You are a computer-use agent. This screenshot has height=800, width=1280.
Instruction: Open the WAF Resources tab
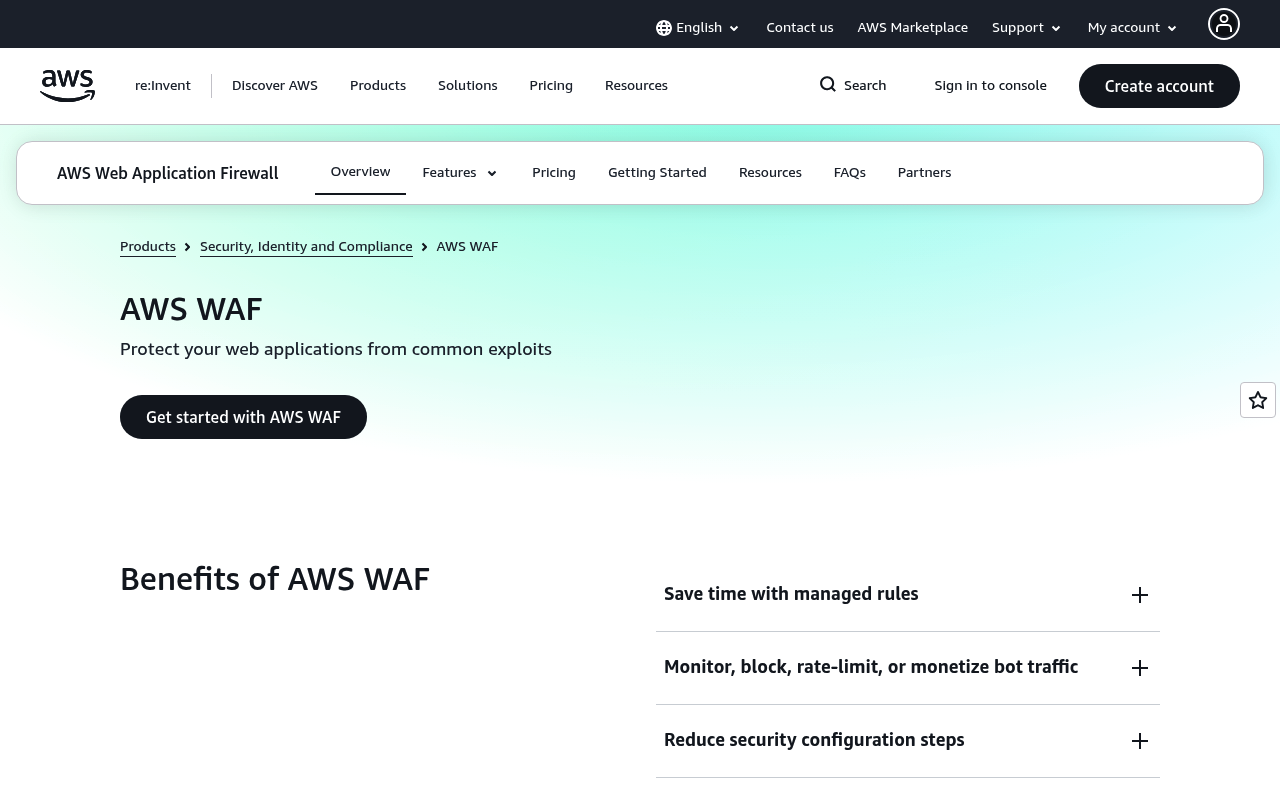click(x=770, y=173)
